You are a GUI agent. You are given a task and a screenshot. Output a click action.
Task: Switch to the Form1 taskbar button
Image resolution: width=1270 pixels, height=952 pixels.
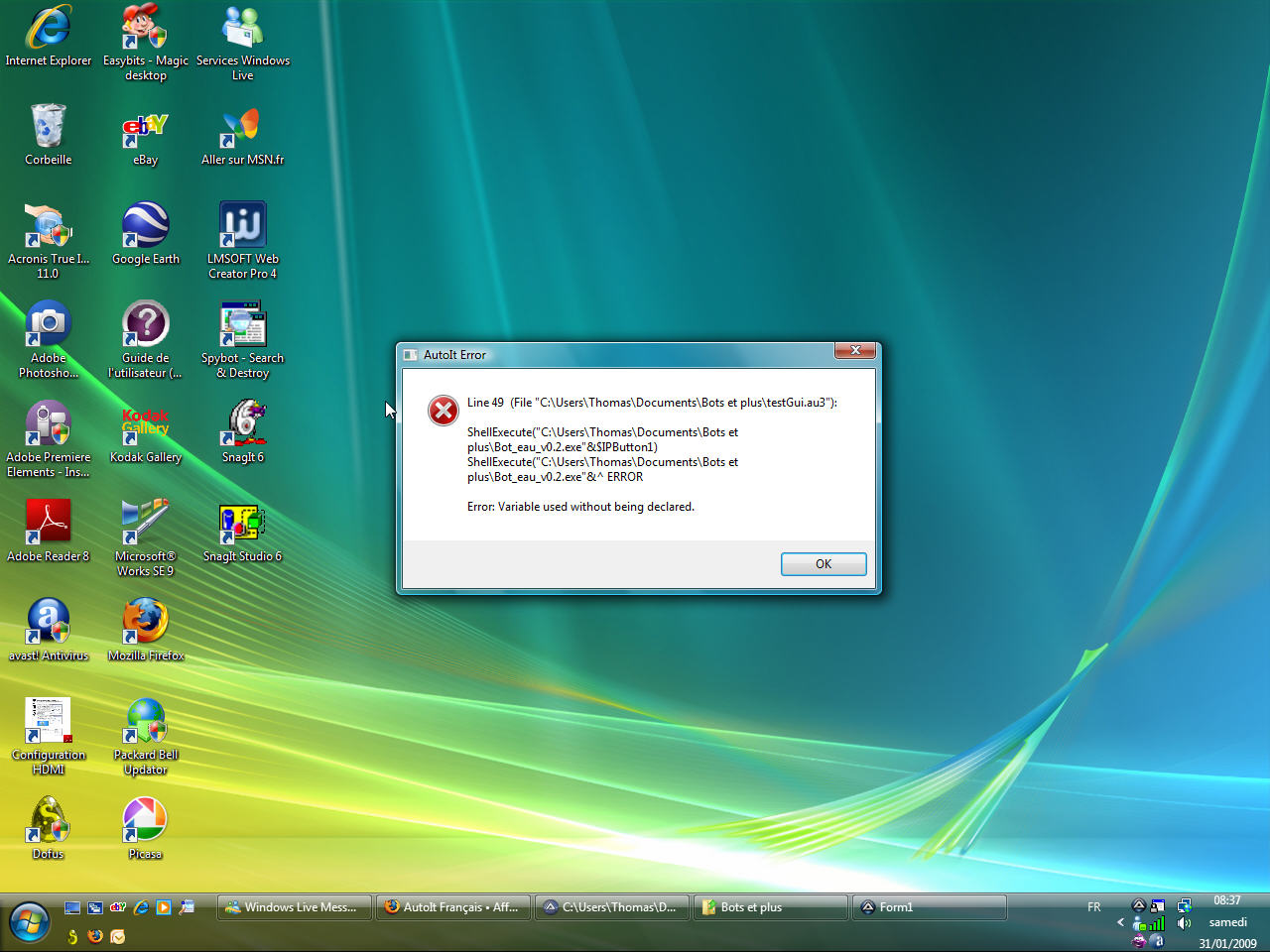[929, 907]
